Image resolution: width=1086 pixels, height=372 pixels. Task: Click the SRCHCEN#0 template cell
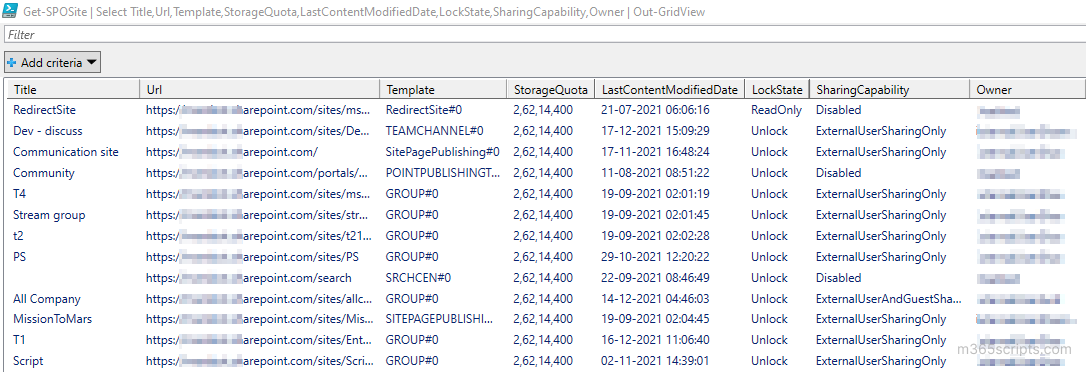[418, 278]
